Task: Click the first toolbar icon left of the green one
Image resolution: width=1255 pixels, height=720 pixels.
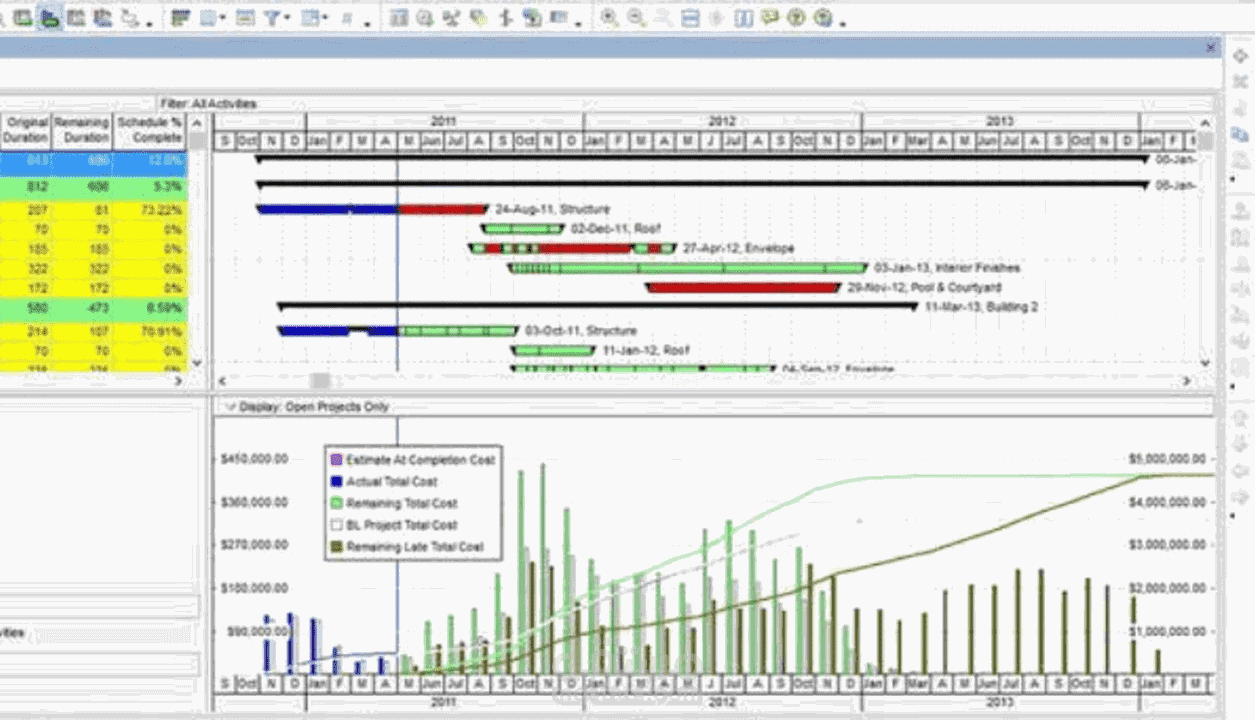Action: coord(23,18)
